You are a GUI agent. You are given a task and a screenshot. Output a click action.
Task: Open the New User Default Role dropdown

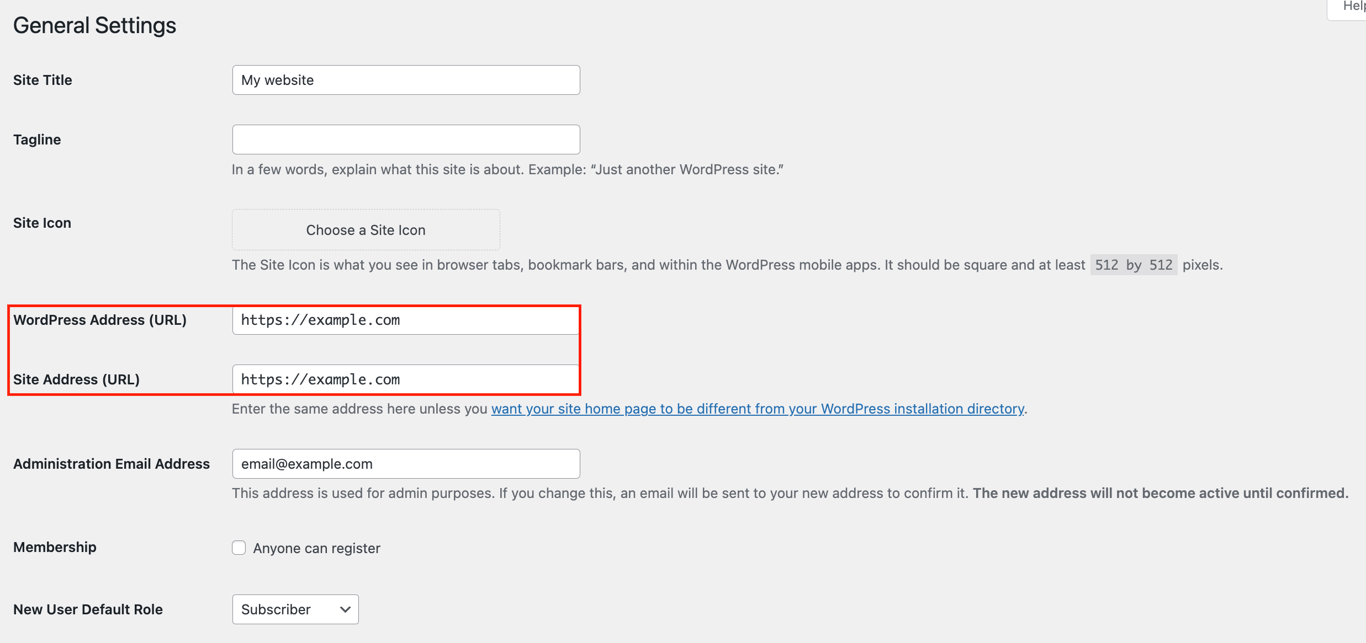pos(295,609)
